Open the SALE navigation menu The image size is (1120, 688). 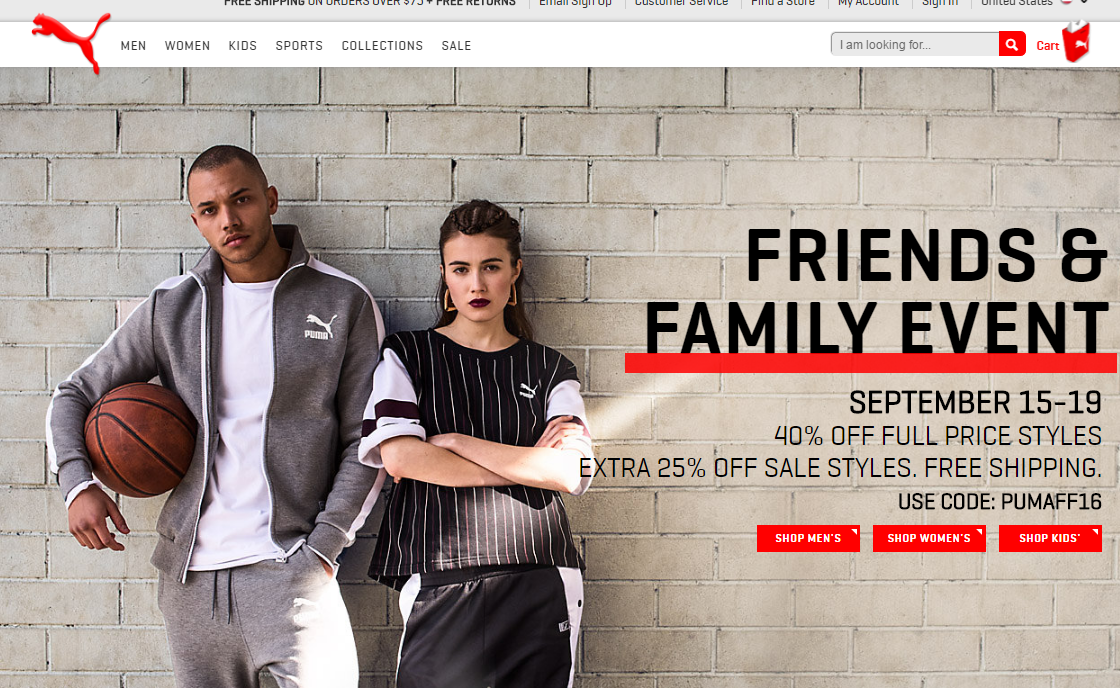(x=456, y=46)
